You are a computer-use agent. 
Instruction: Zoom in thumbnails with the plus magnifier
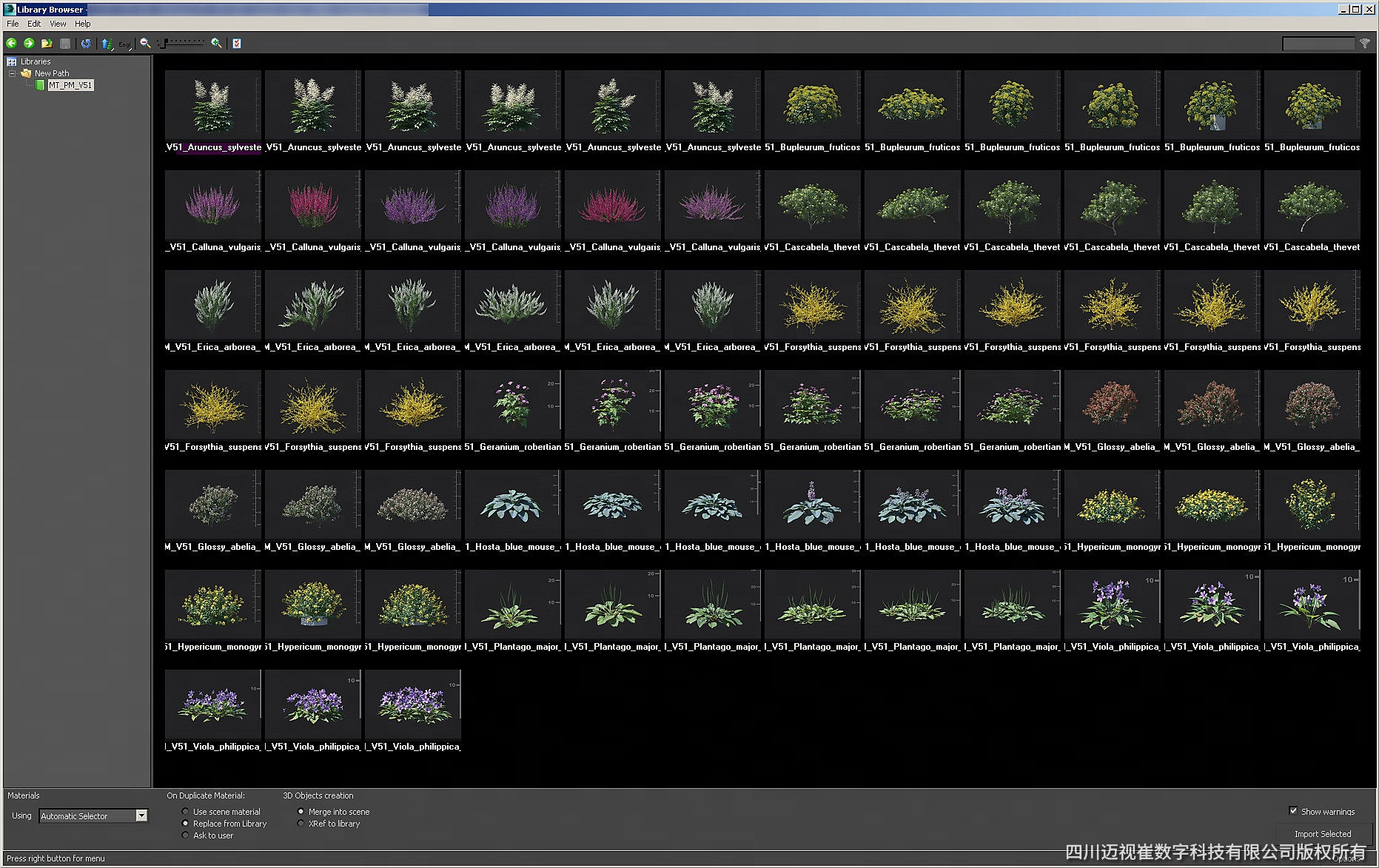click(215, 44)
